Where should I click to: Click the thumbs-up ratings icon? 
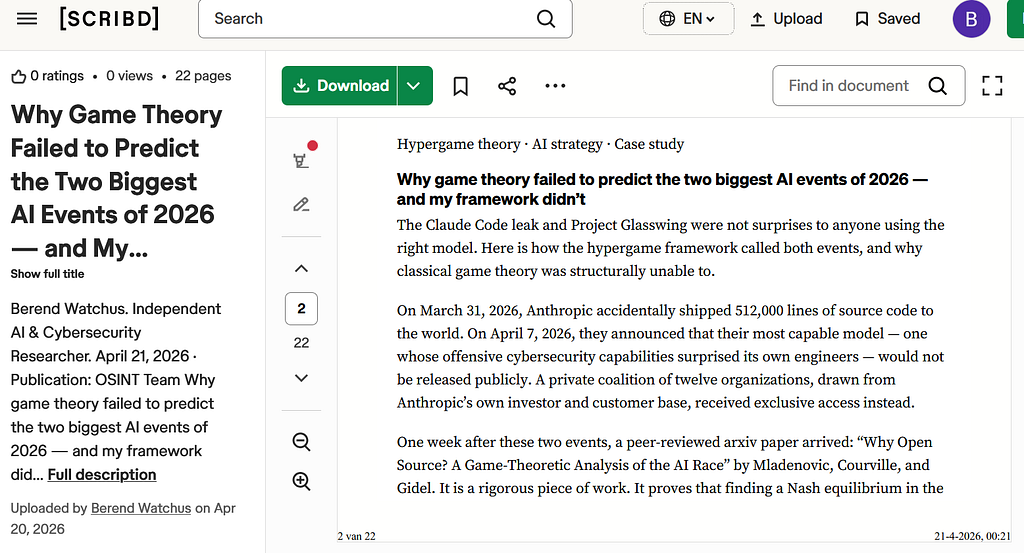coord(18,76)
